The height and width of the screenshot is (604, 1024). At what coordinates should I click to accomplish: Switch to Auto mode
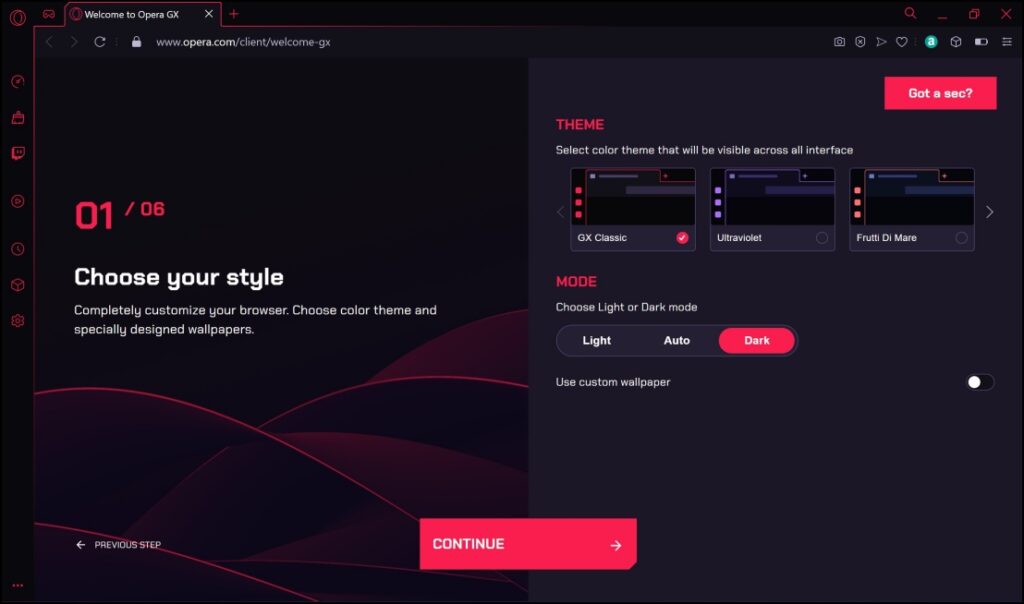pyautogui.click(x=677, y=340)
